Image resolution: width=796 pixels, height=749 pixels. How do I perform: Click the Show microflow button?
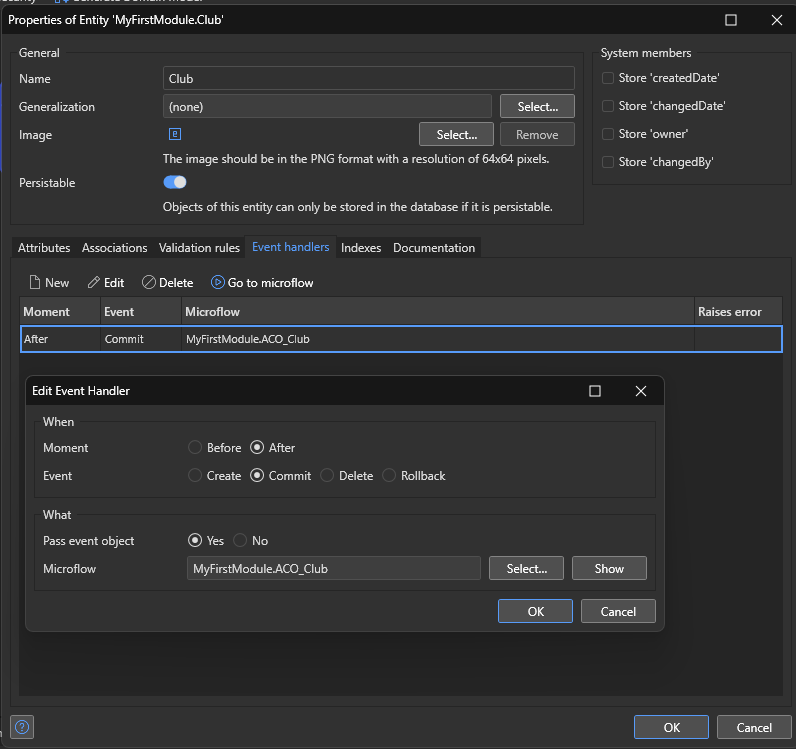[x=609, y=568]
